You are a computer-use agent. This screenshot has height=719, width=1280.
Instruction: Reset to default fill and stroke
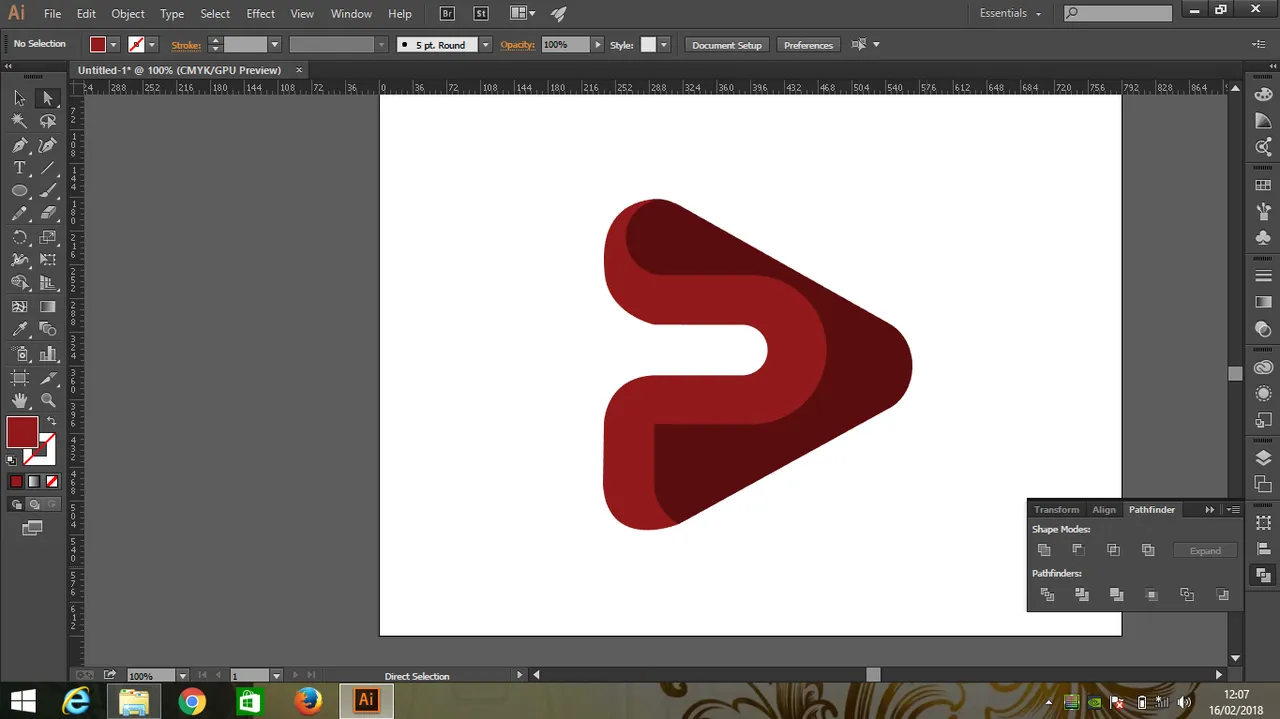click(11, 461)
